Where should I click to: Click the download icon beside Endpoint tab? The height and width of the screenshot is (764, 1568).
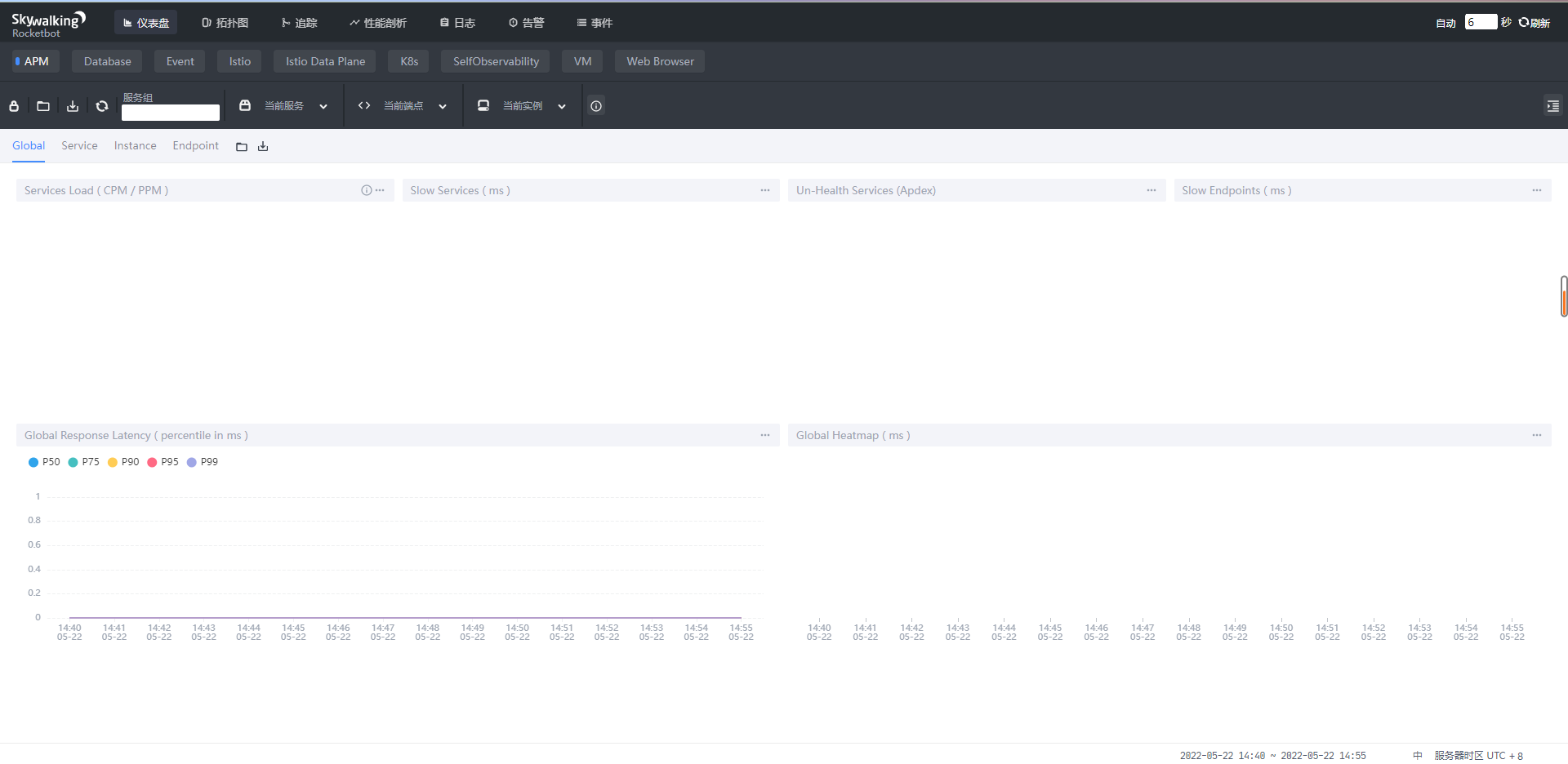pyautogui.click(x=263, y=147)
